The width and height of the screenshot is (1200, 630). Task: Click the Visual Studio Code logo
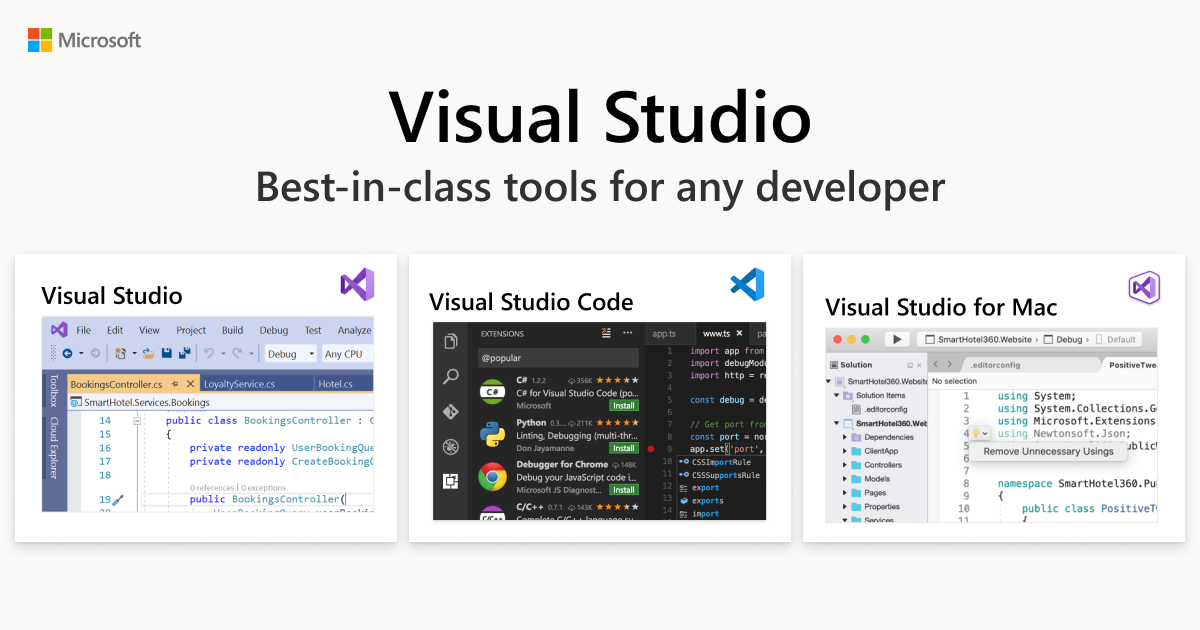click(x=746, y=284)
